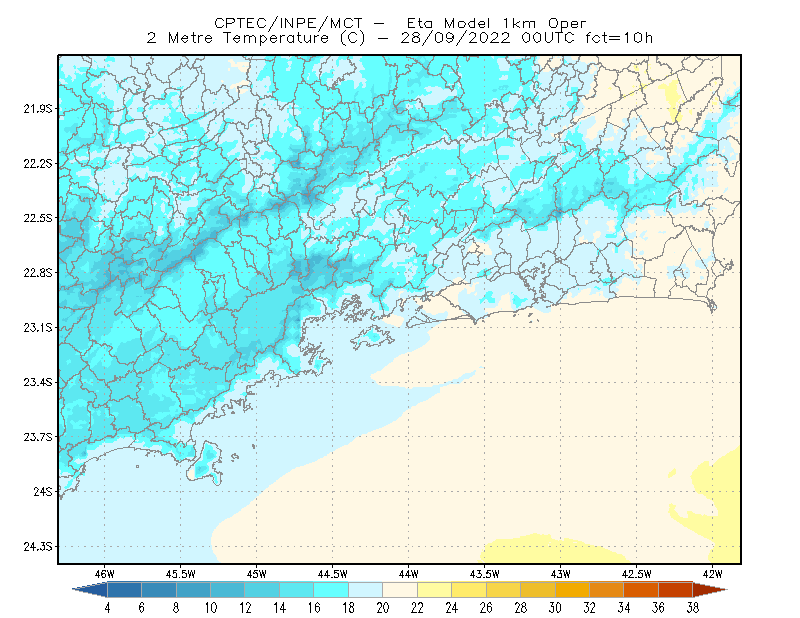Select the 20 to 22 cream color swatch

(400, 590)
